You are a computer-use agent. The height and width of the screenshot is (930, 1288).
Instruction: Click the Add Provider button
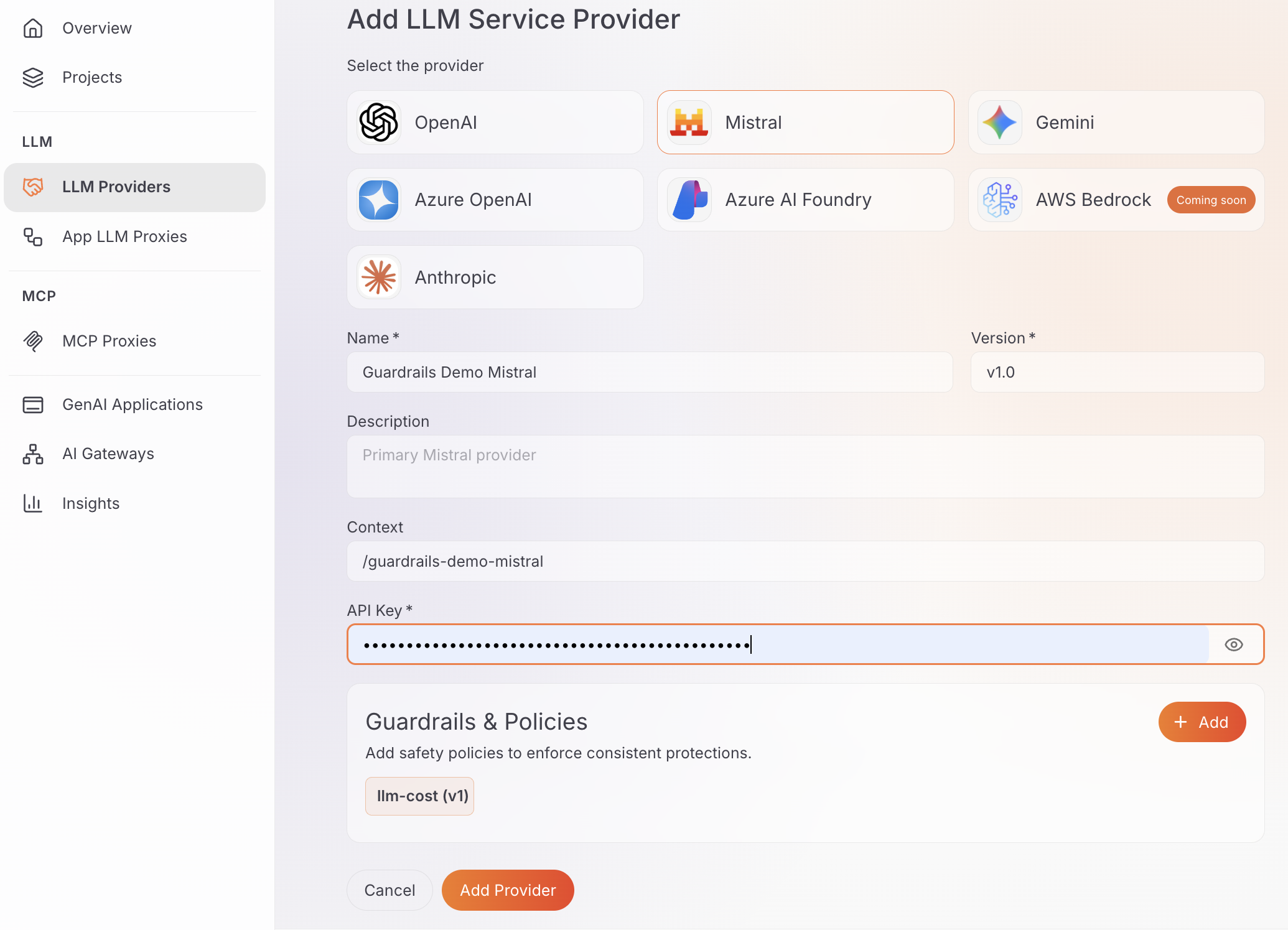coord(508,890)
